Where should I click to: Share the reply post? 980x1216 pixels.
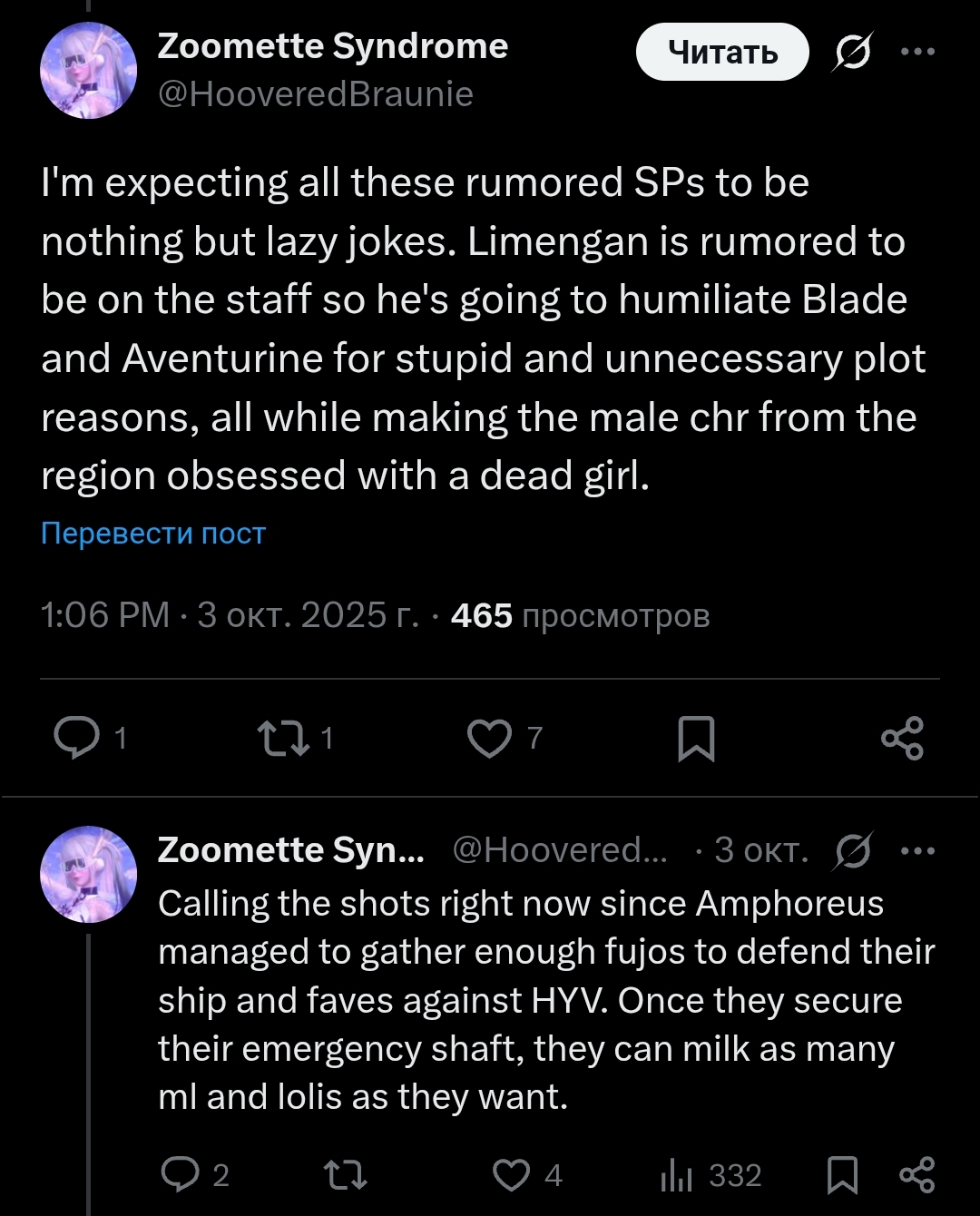click(x=916, y=1175)
